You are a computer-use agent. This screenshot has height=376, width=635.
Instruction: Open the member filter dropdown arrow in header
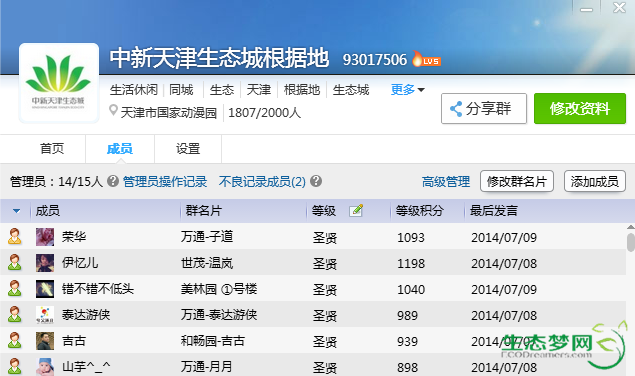tap(16, 211)
